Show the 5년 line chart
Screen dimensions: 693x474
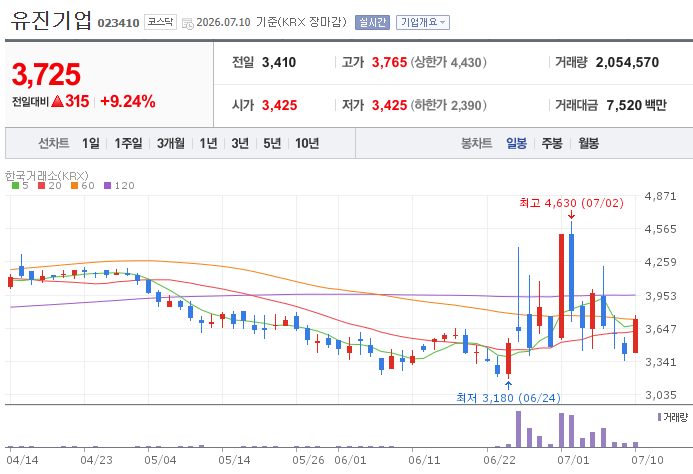click(272, 143)
